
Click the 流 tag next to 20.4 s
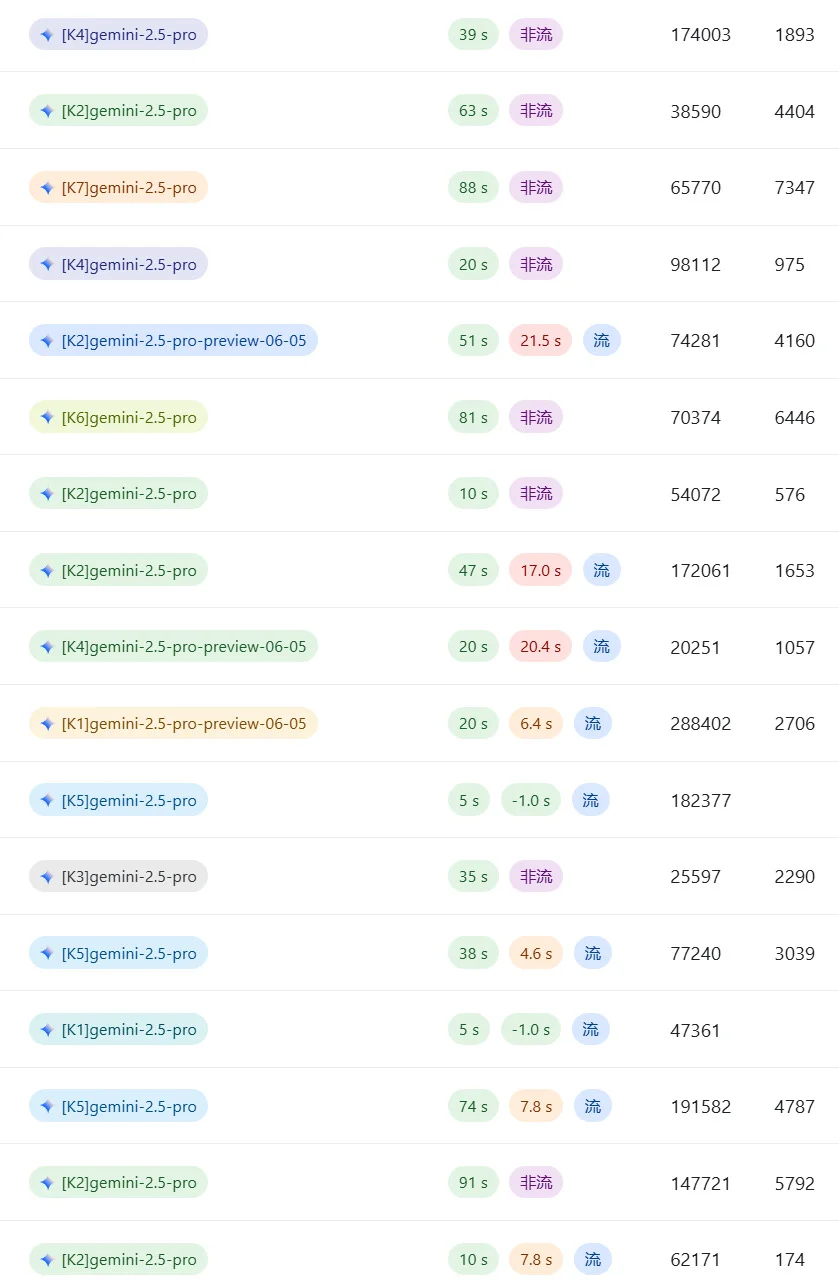601,647
